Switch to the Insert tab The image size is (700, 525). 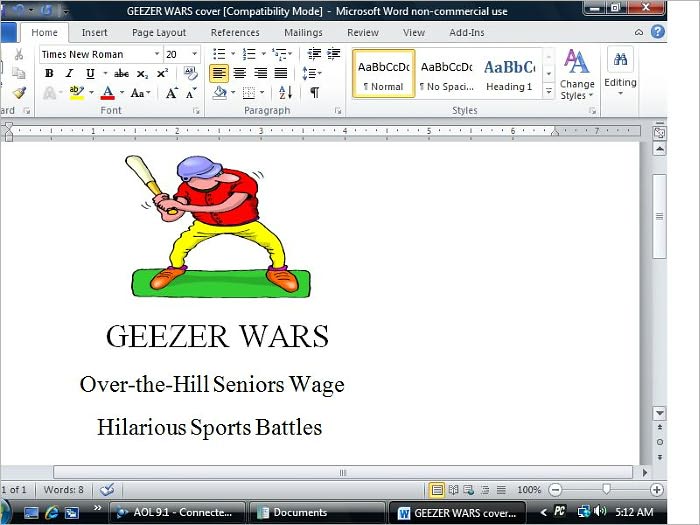point(94,33)
